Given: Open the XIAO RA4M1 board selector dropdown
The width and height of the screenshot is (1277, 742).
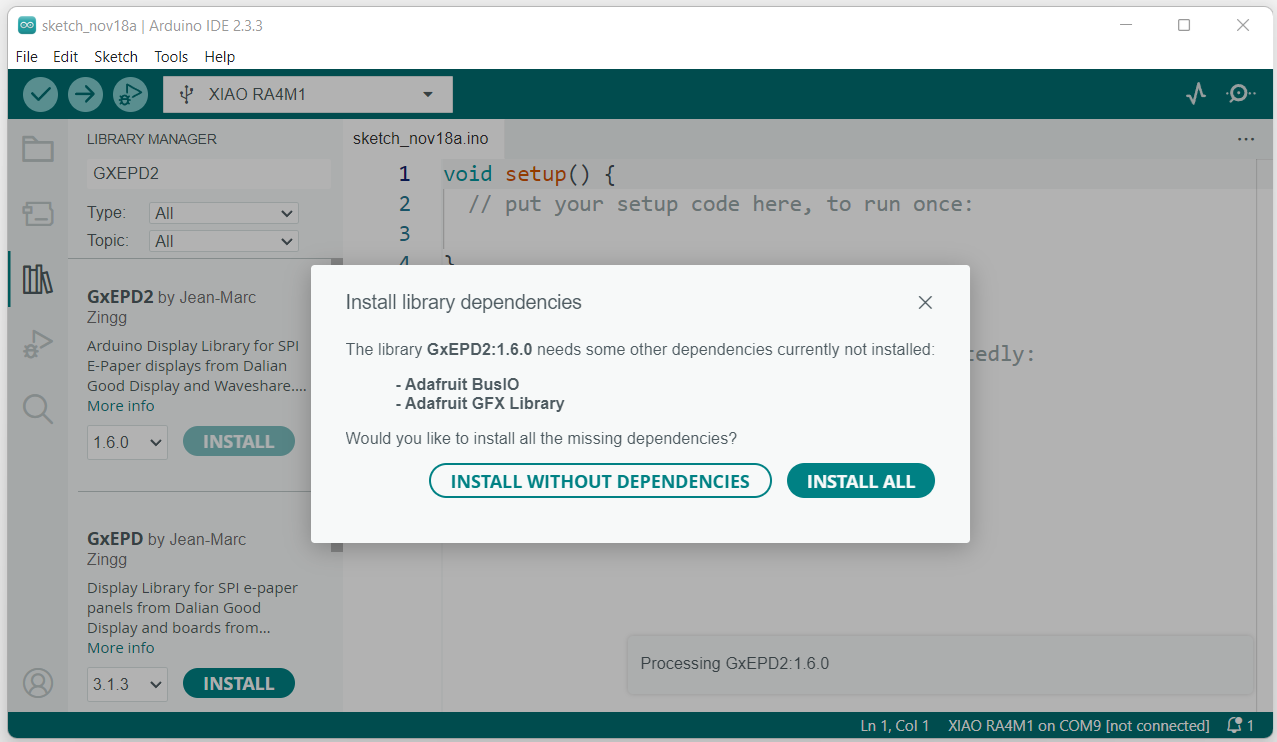Looking at the screenshot, I should [x=308, y=95].
